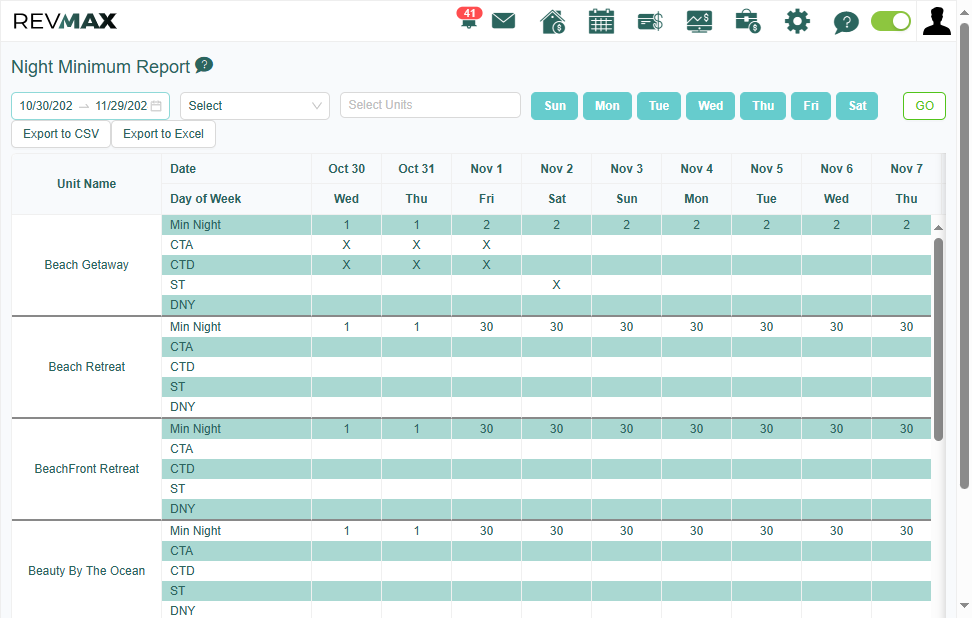The width and height of the screenshot is (972, 618).
Task: Click the Beach Retreat unit name
Action: tap(87, 367)
